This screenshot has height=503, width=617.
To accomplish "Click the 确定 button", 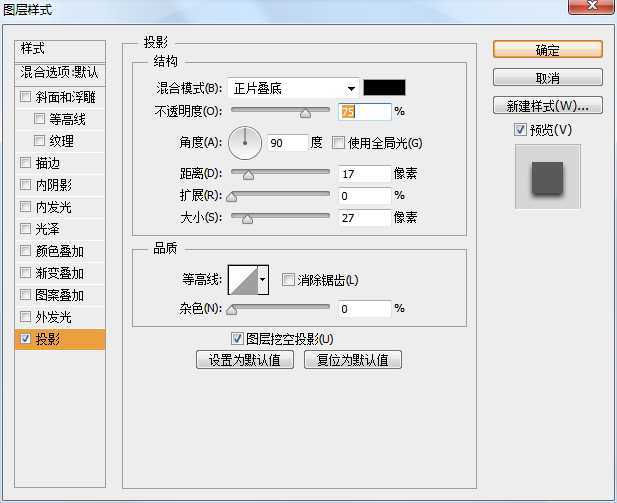I will (x=547, y=50).
